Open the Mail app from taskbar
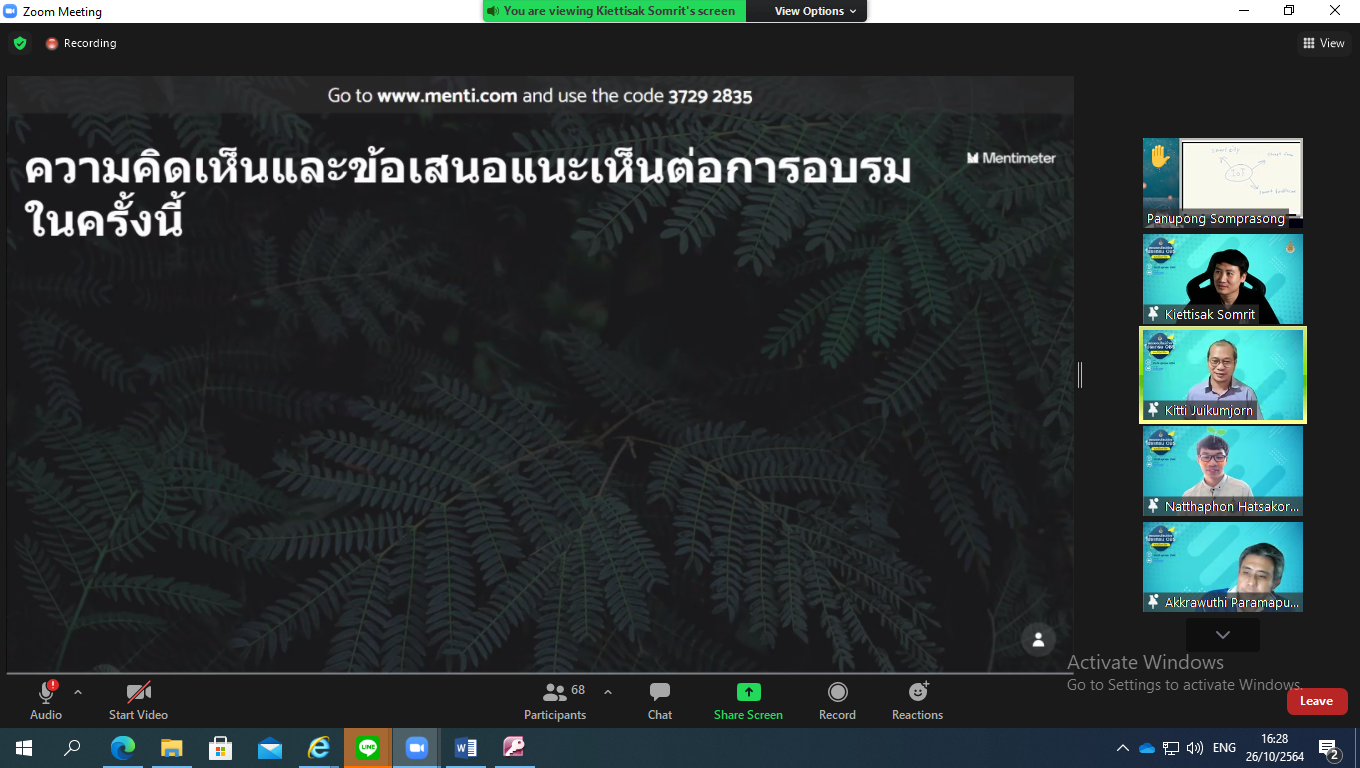This screenshot has width=1360, height=768. tap(270, 747)
